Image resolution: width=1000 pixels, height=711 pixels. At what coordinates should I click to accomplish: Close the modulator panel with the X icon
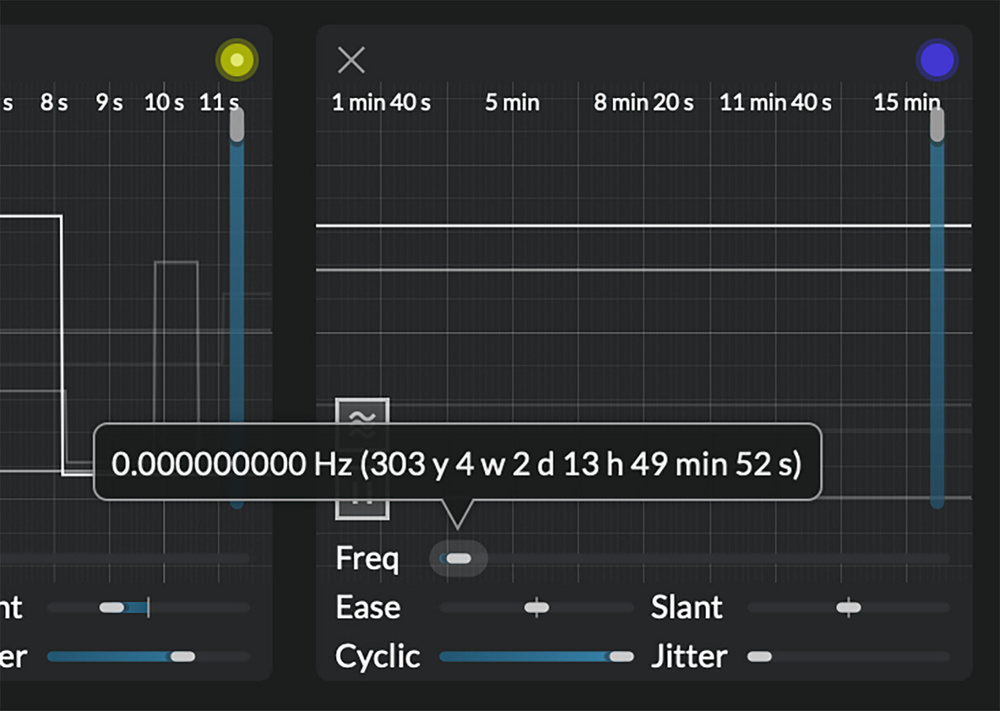(351, 60)
